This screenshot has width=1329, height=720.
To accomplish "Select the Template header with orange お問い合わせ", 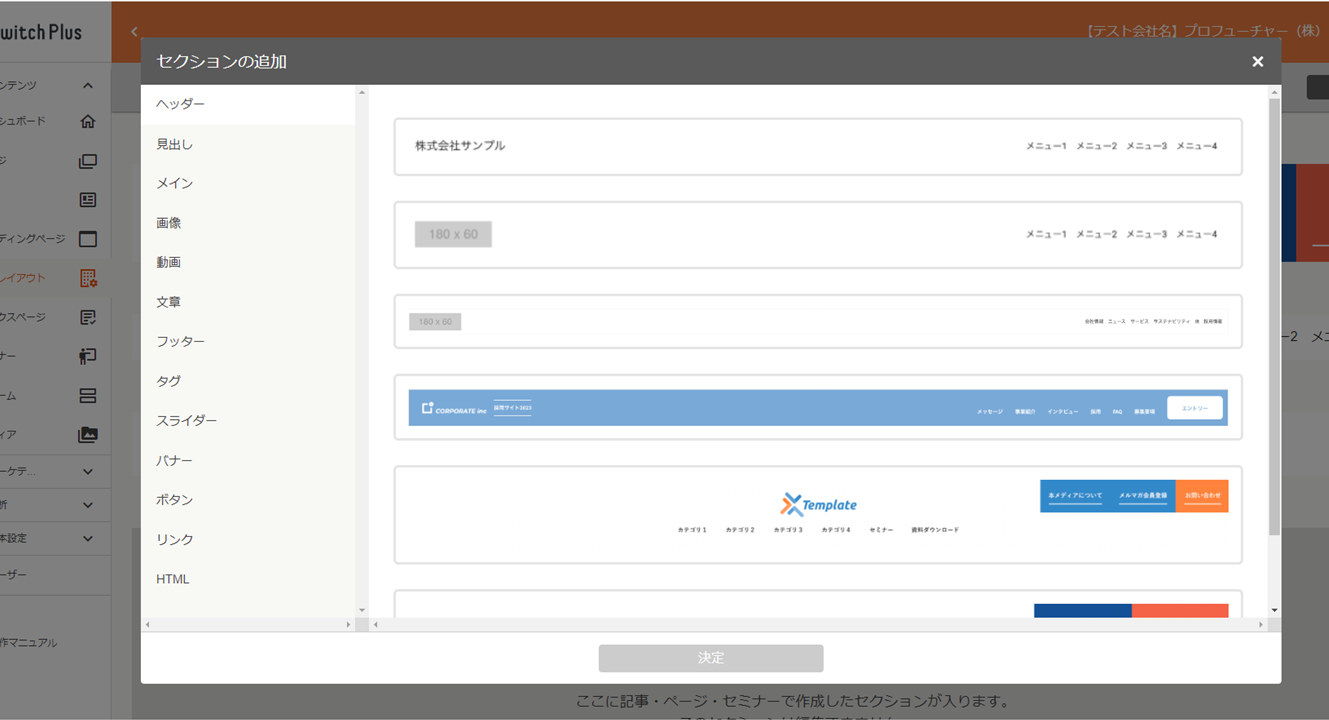I will point(818,515).
